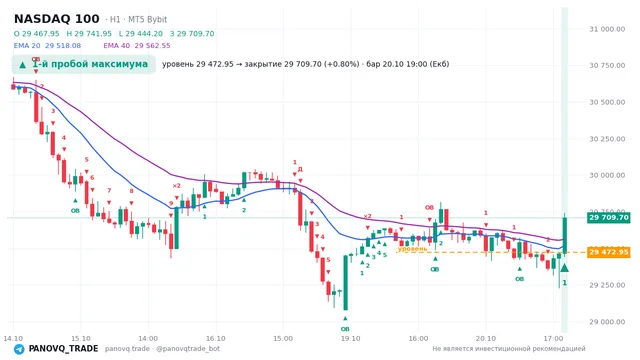
Task: Open the panovq.trade website link
Action: click(127, 349)
